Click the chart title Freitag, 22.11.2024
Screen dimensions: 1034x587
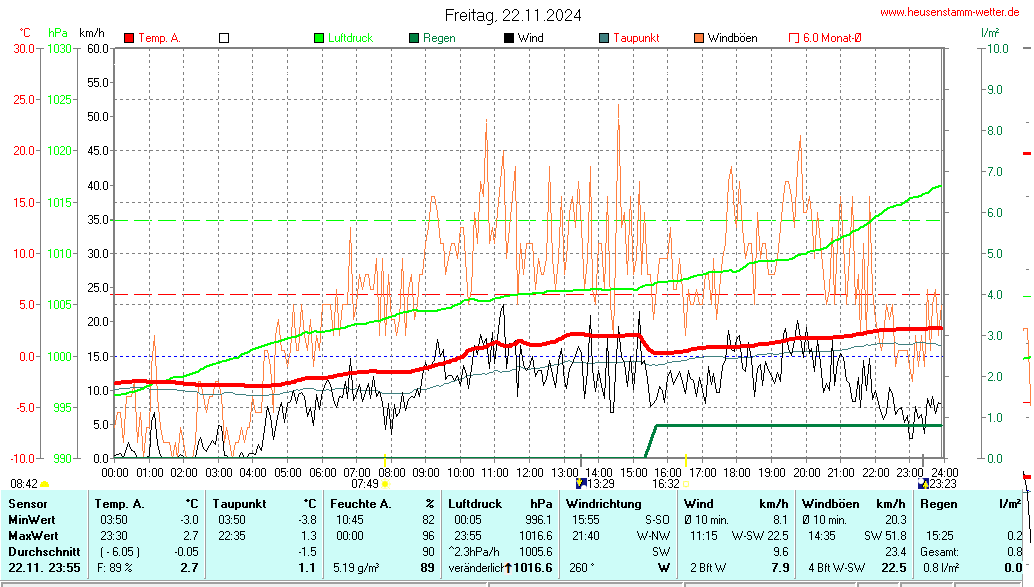[513, 15]
